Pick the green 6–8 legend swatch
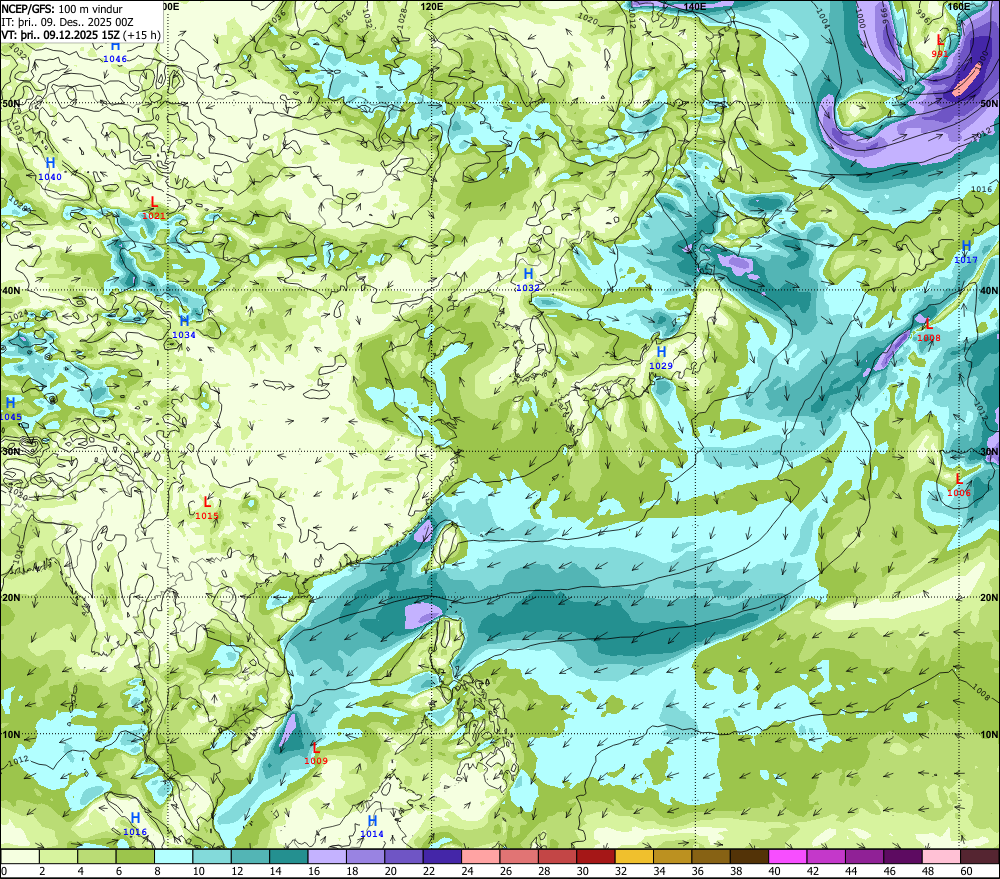 pyautogui.click(x=135, y=856)
